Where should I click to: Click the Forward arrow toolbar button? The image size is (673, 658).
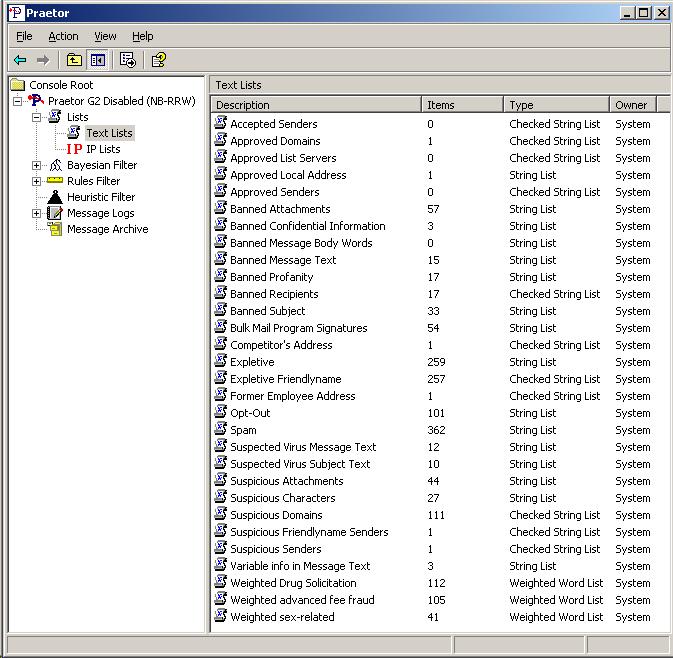[x=42, y=60]
